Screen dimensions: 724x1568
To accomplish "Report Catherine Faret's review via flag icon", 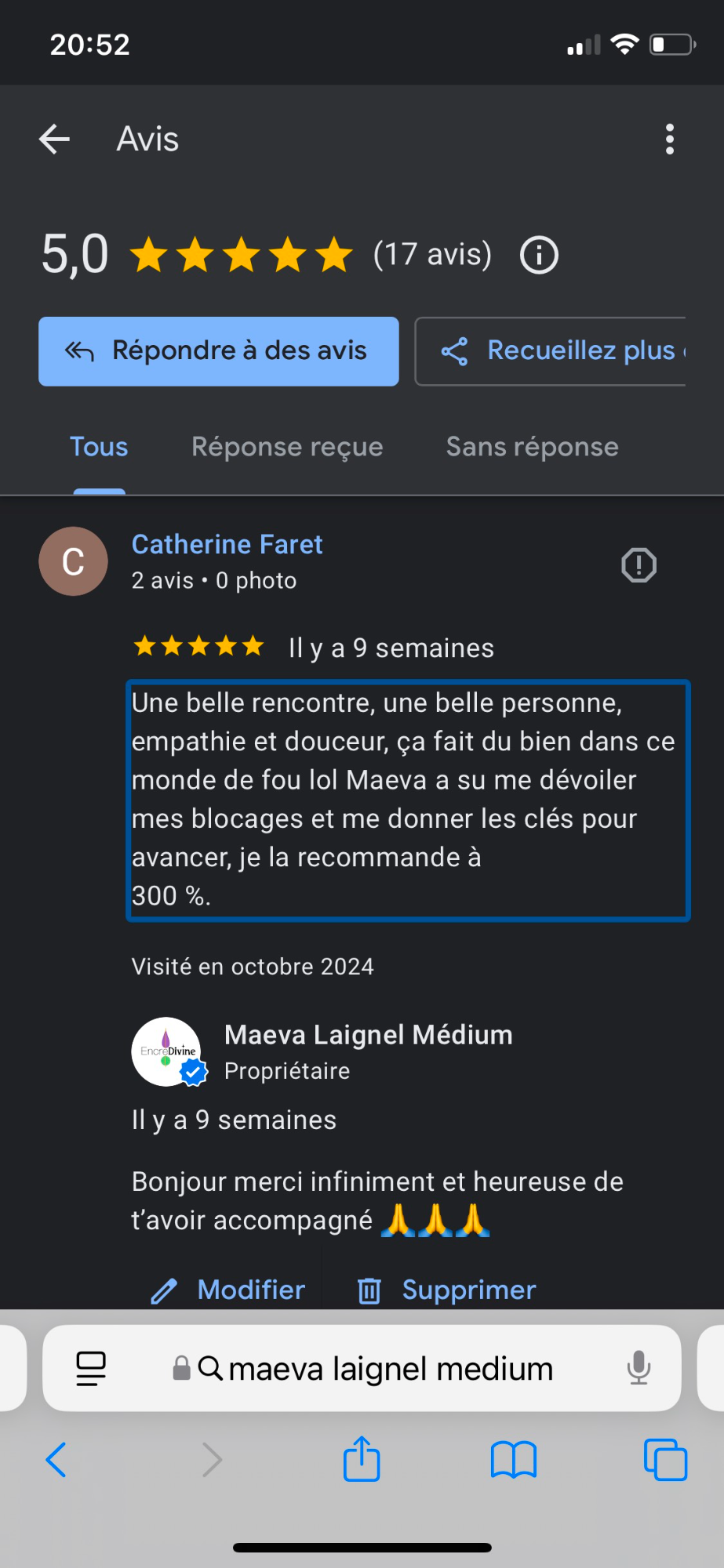I will point(639,564).
